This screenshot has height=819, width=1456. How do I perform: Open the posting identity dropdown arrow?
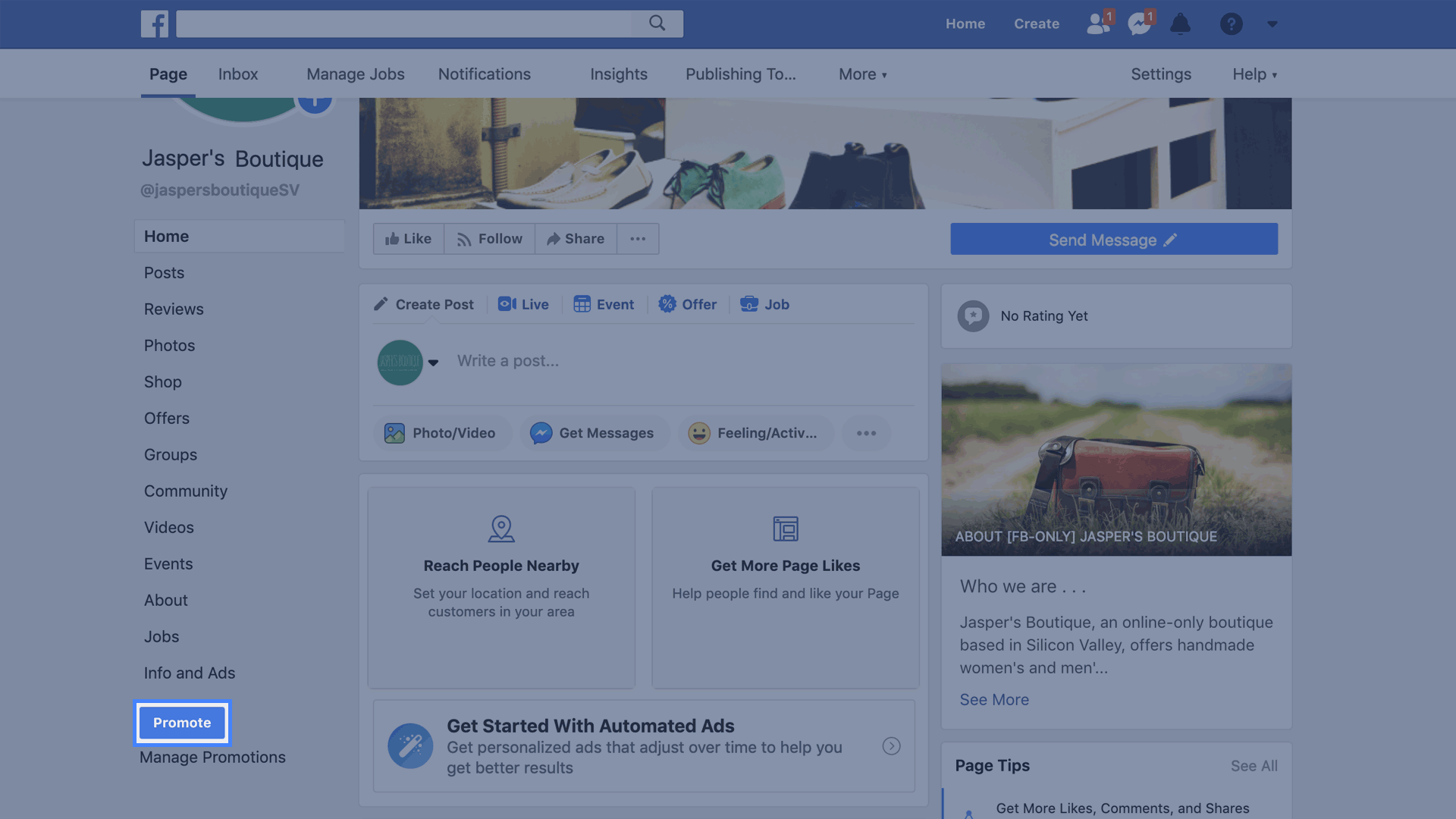pos(433,362)
